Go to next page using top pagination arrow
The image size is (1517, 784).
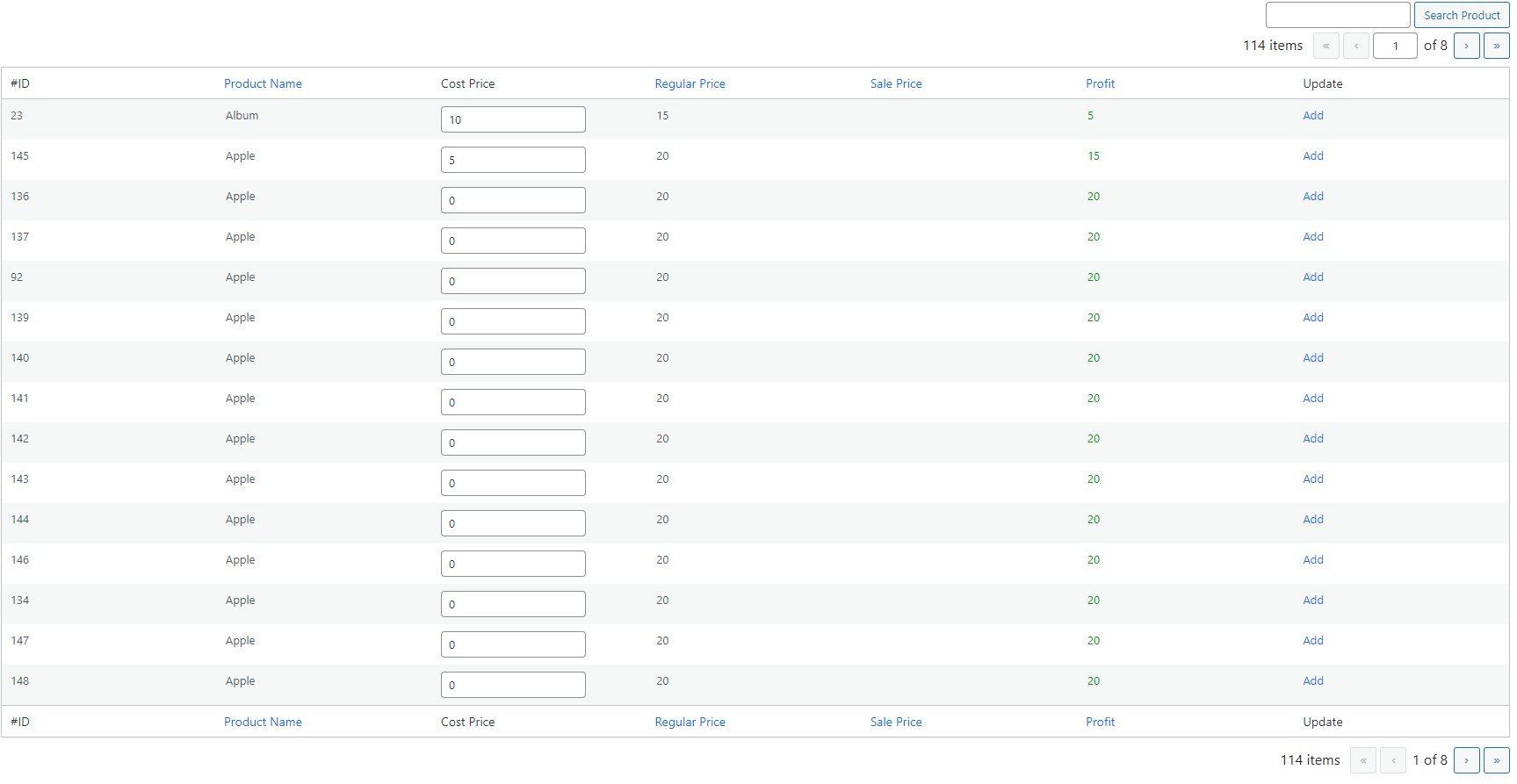click(1466, 46)
